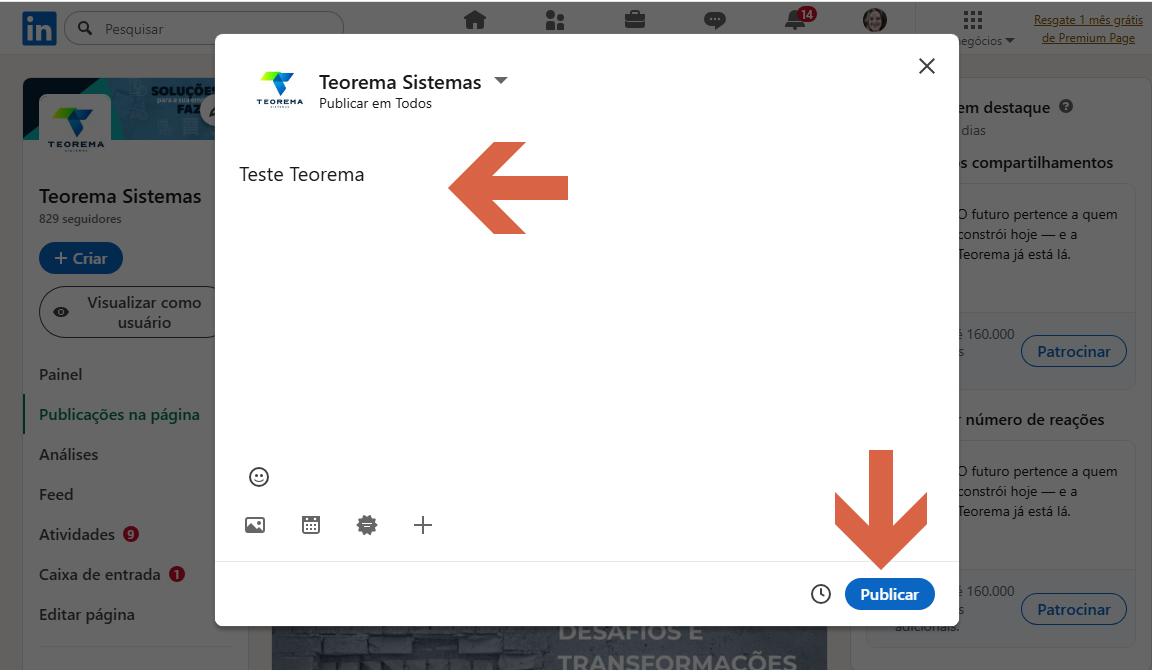
Task: Open Editar página in sidebar
Action: pyautogui.click(x=87, y=614)
